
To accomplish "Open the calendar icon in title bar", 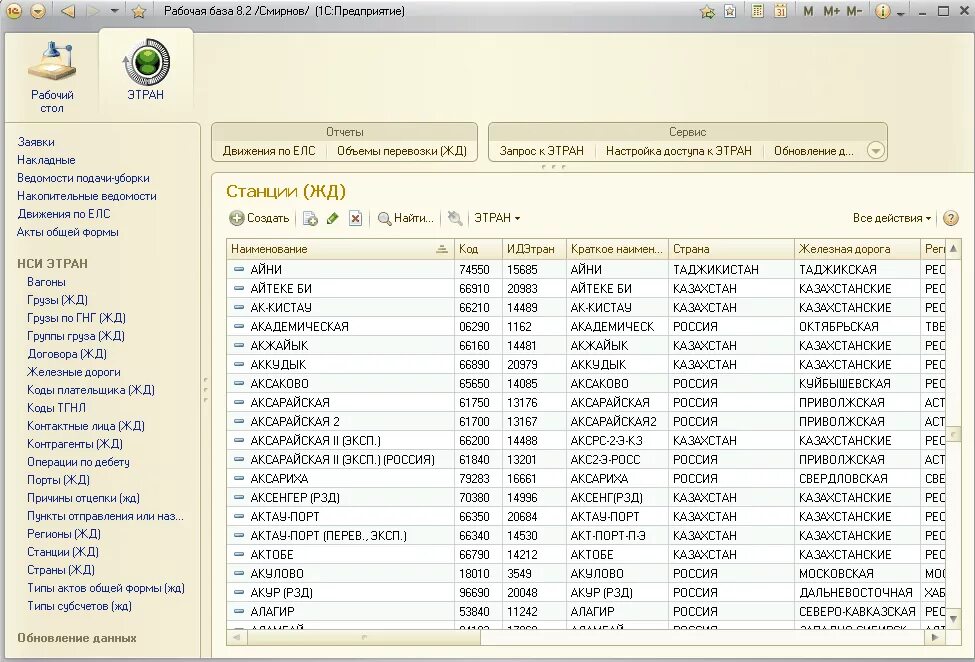I will click(x=780, y=11).
